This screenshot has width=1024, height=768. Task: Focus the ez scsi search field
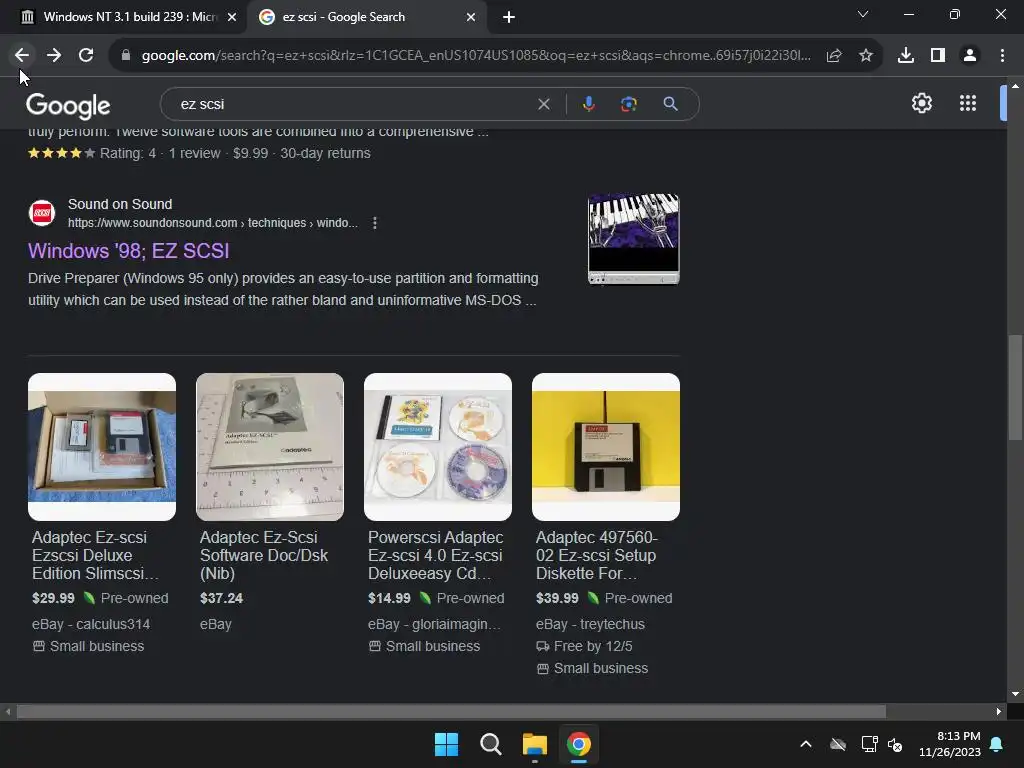pos(353,104)
